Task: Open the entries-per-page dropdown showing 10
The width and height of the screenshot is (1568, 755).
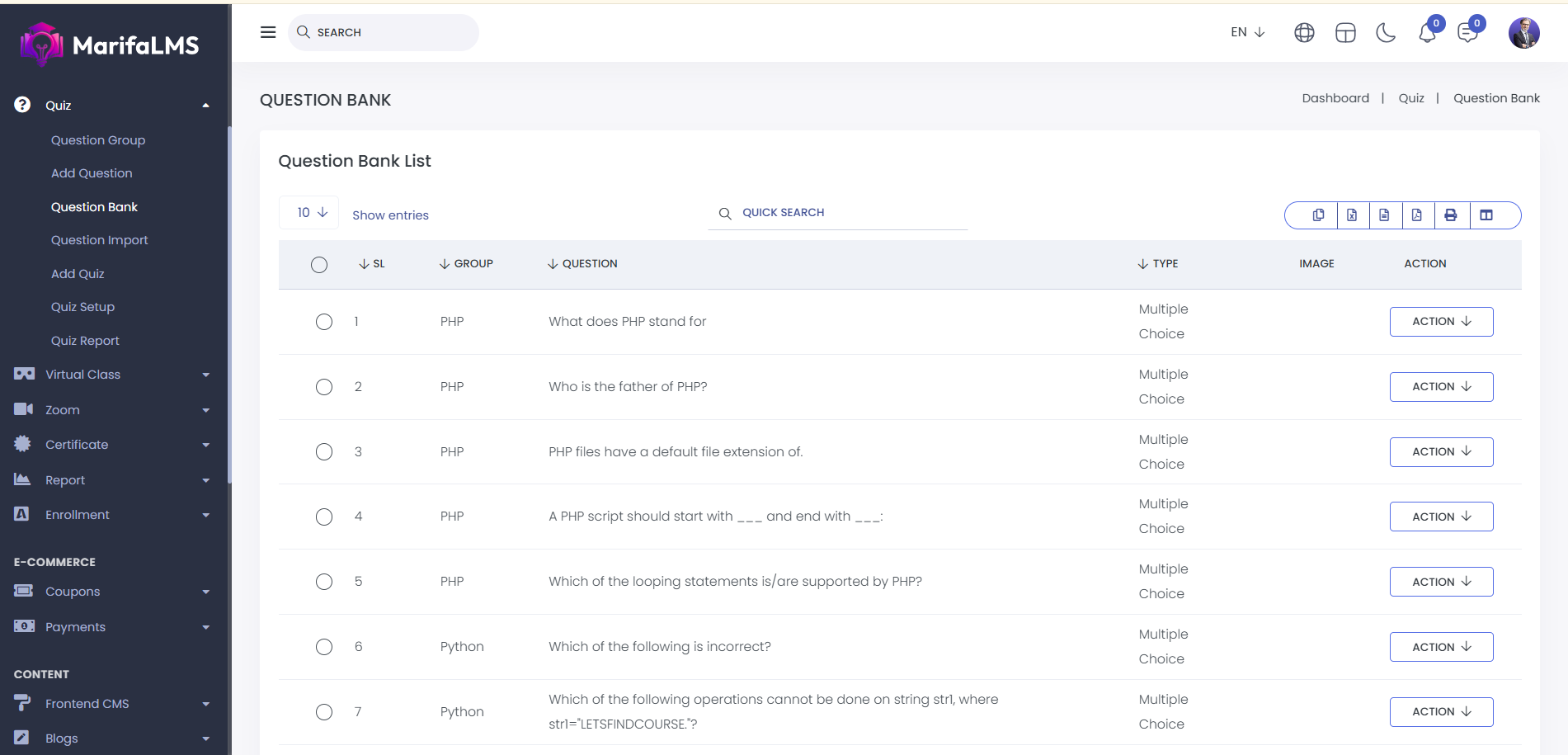Action: 310,213
